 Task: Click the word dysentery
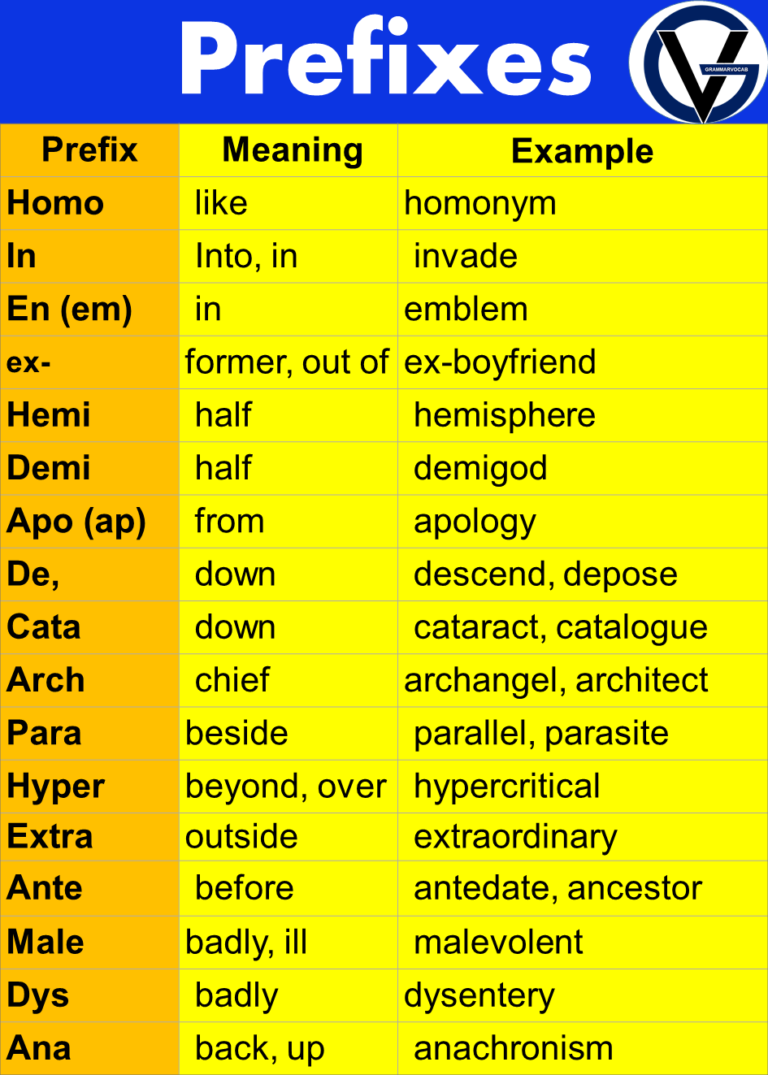[x=479, y=996]
